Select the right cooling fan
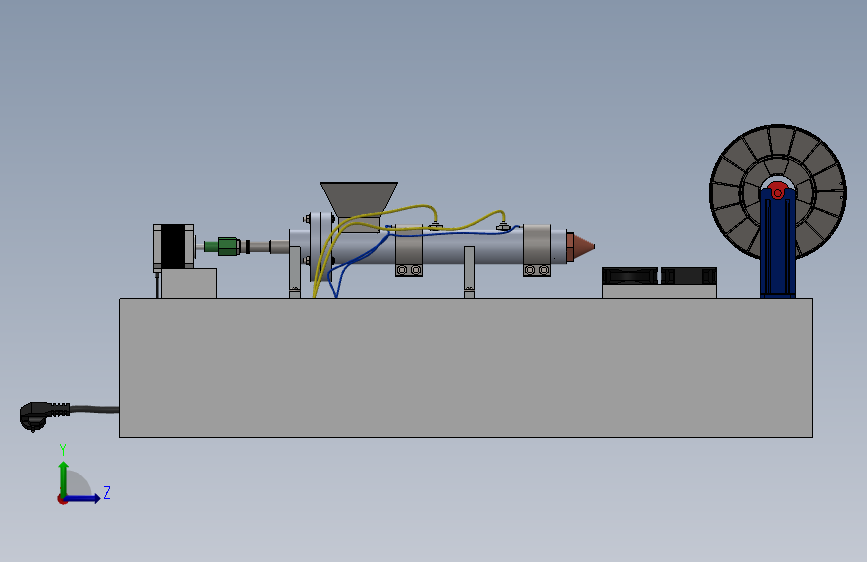Screen dimensions: 867x562 click(689, 276)
